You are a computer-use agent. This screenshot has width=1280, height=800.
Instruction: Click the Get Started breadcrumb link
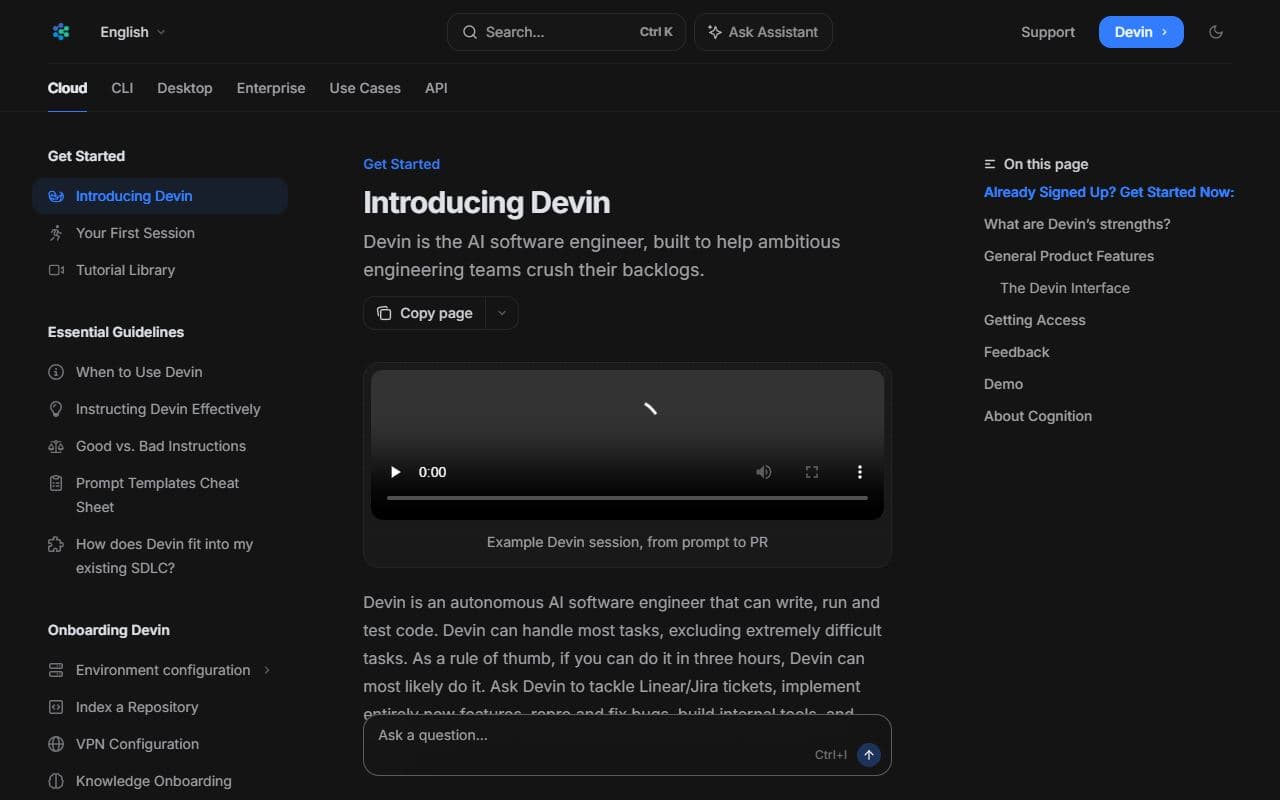pos(401,164)
